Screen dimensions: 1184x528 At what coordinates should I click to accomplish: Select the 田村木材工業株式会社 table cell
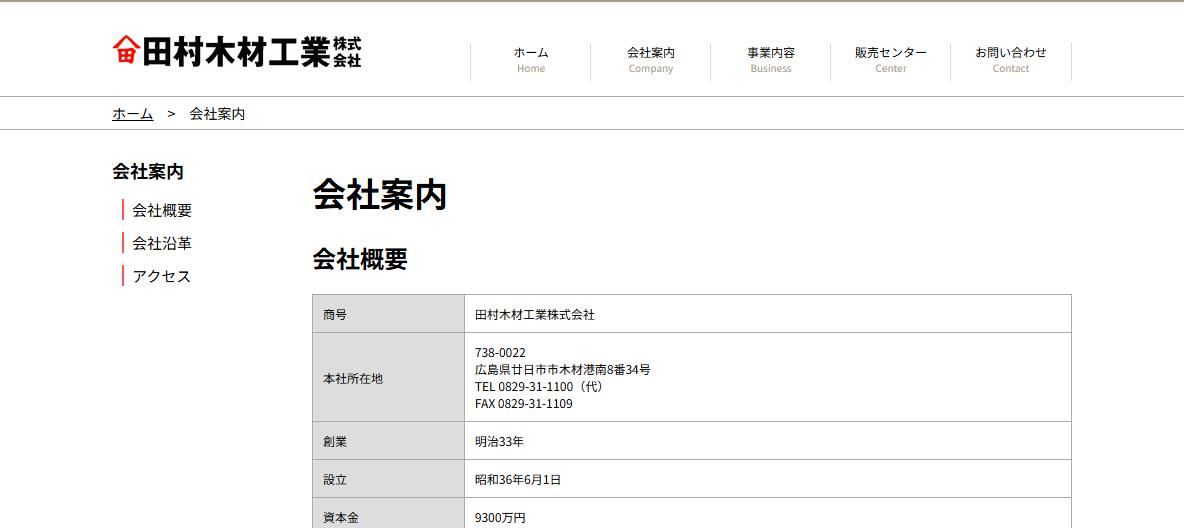(x=768, y=314)
